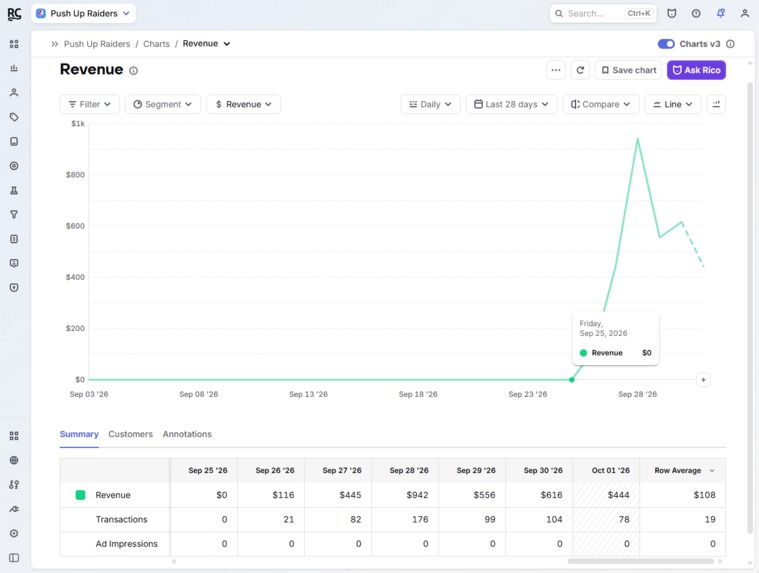This screenshot has height=573, width=759.
Task: Open the help icon in top bar
Action: pos(696,14)
